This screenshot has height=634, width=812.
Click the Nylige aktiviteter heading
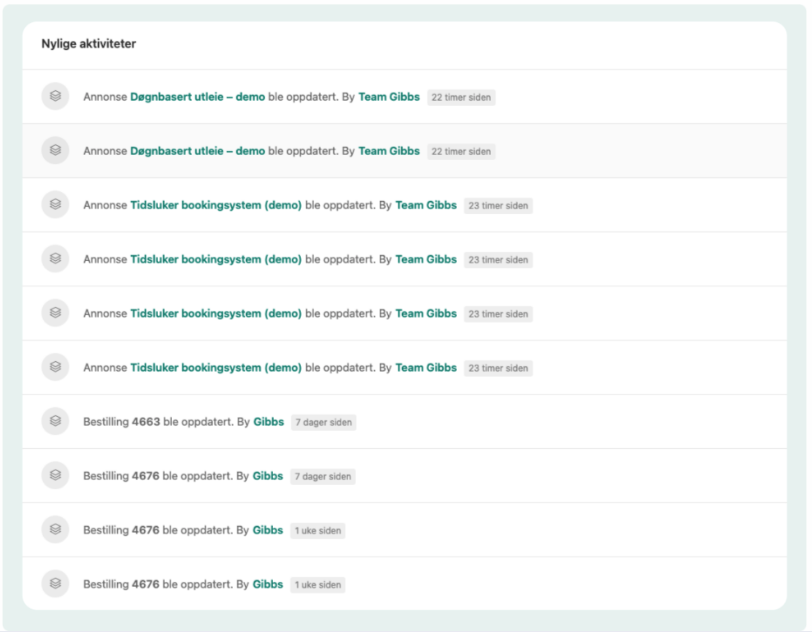pos(88,44)
